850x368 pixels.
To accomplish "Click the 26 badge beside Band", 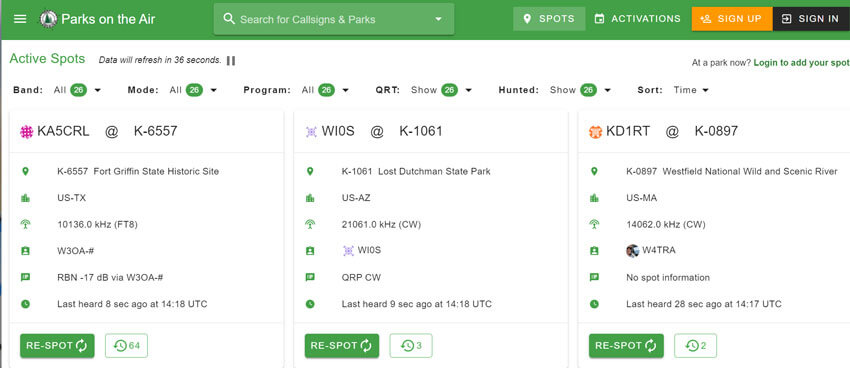I will point(79,90).
